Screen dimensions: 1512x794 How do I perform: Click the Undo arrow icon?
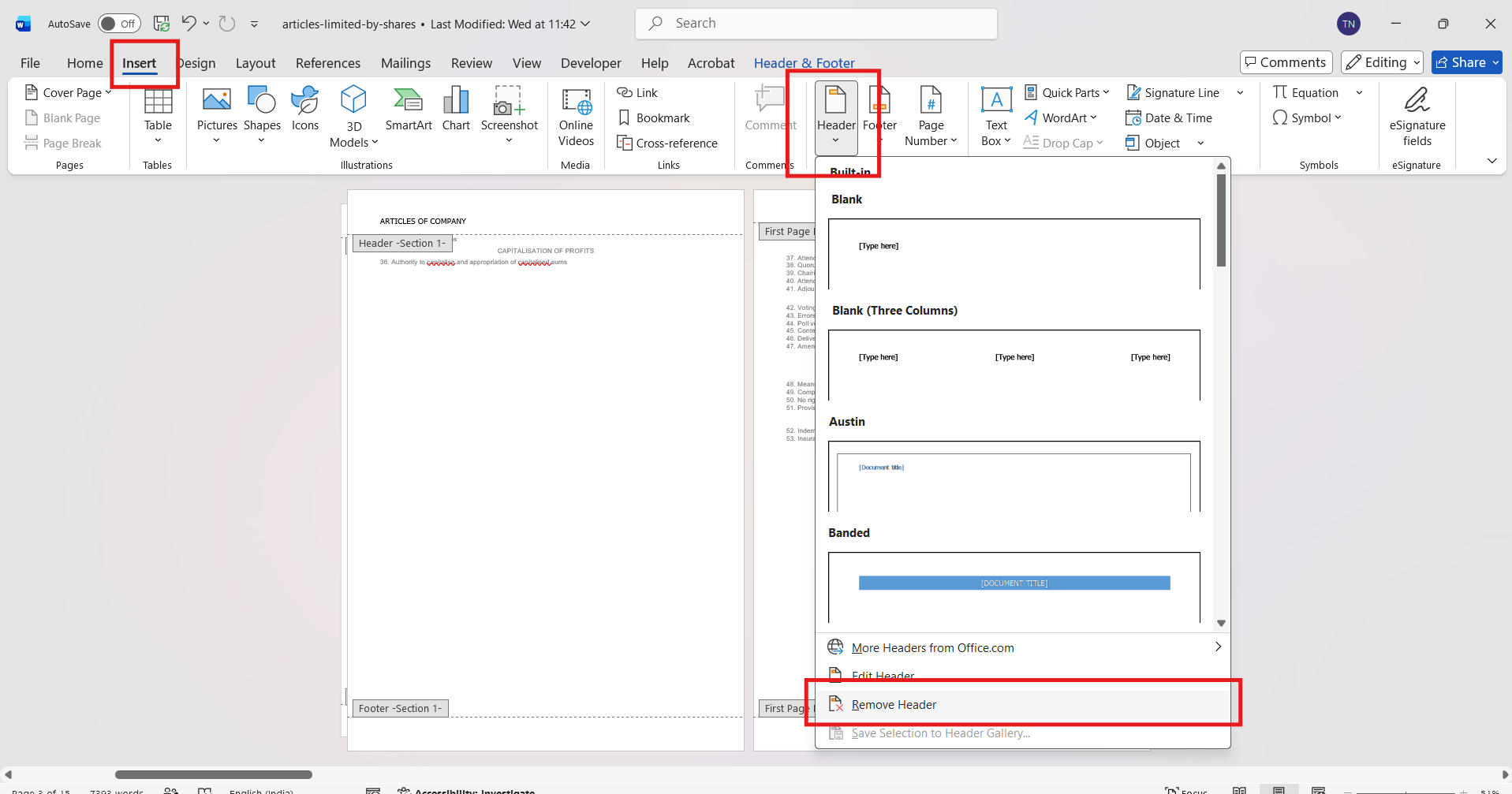click(x=189, y=24)
